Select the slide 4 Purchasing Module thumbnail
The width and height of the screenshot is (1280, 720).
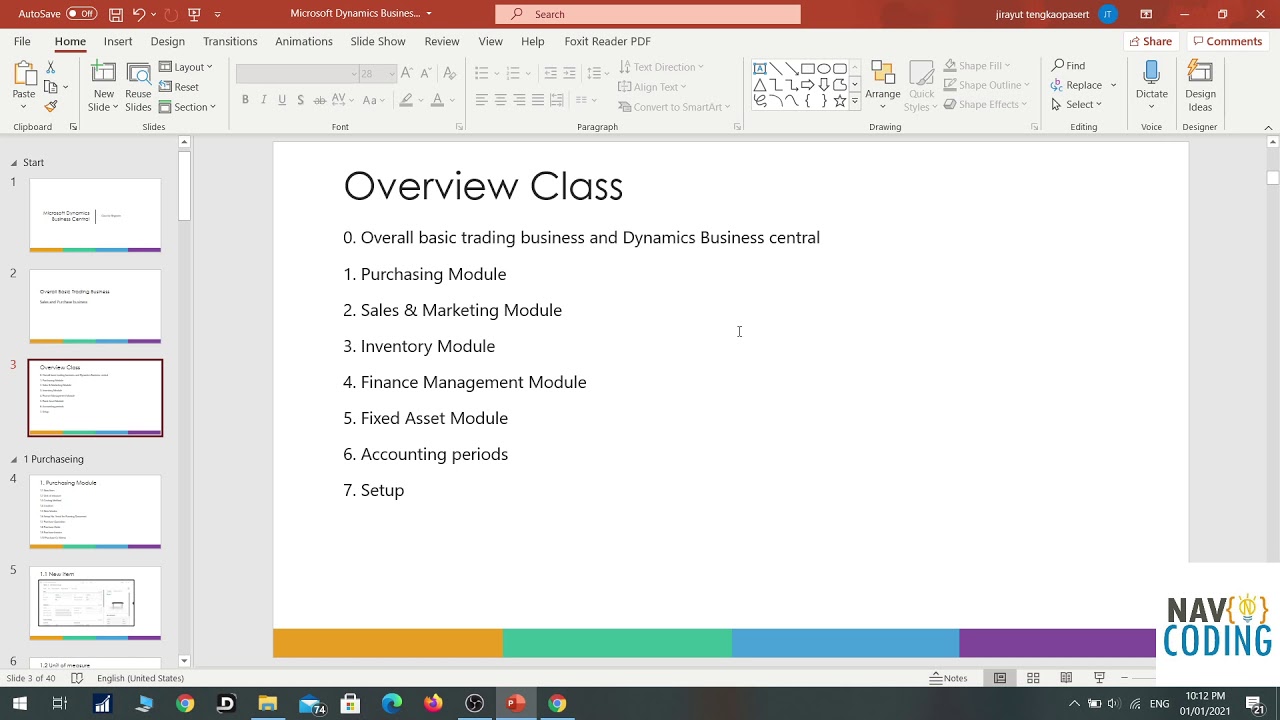[95, 512]
